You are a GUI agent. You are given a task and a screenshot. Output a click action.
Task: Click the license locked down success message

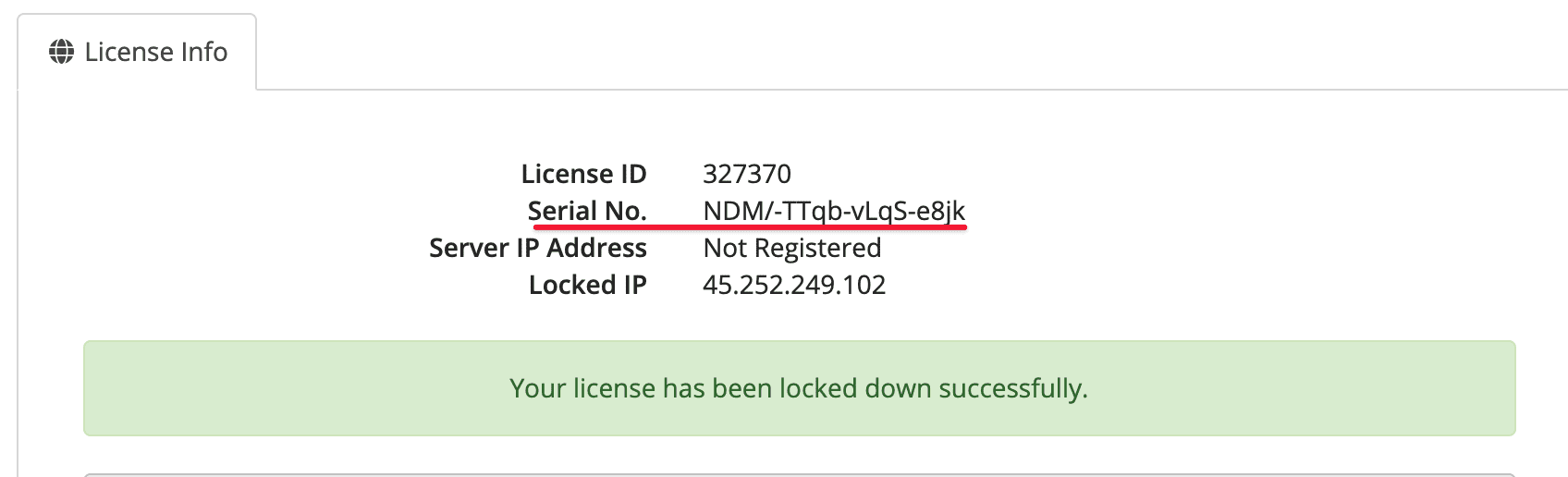click(799, 388)
